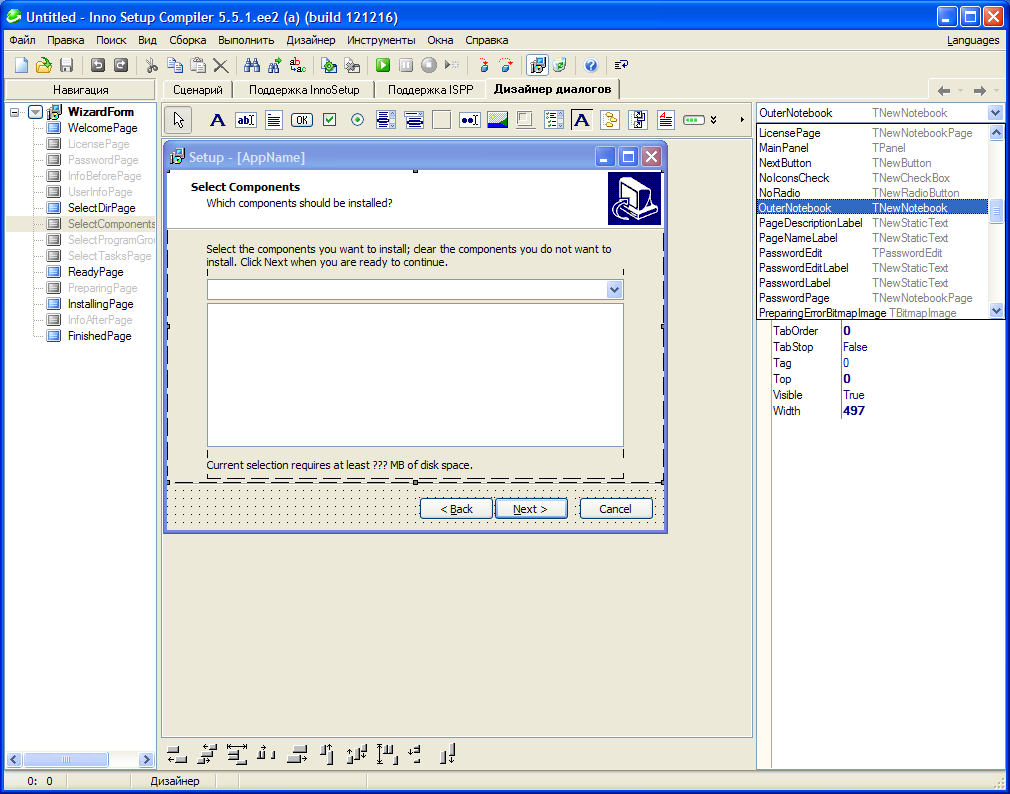1010x794 pixels.
Task: Pick the OK button component in the palette
Action: [301, 120]
